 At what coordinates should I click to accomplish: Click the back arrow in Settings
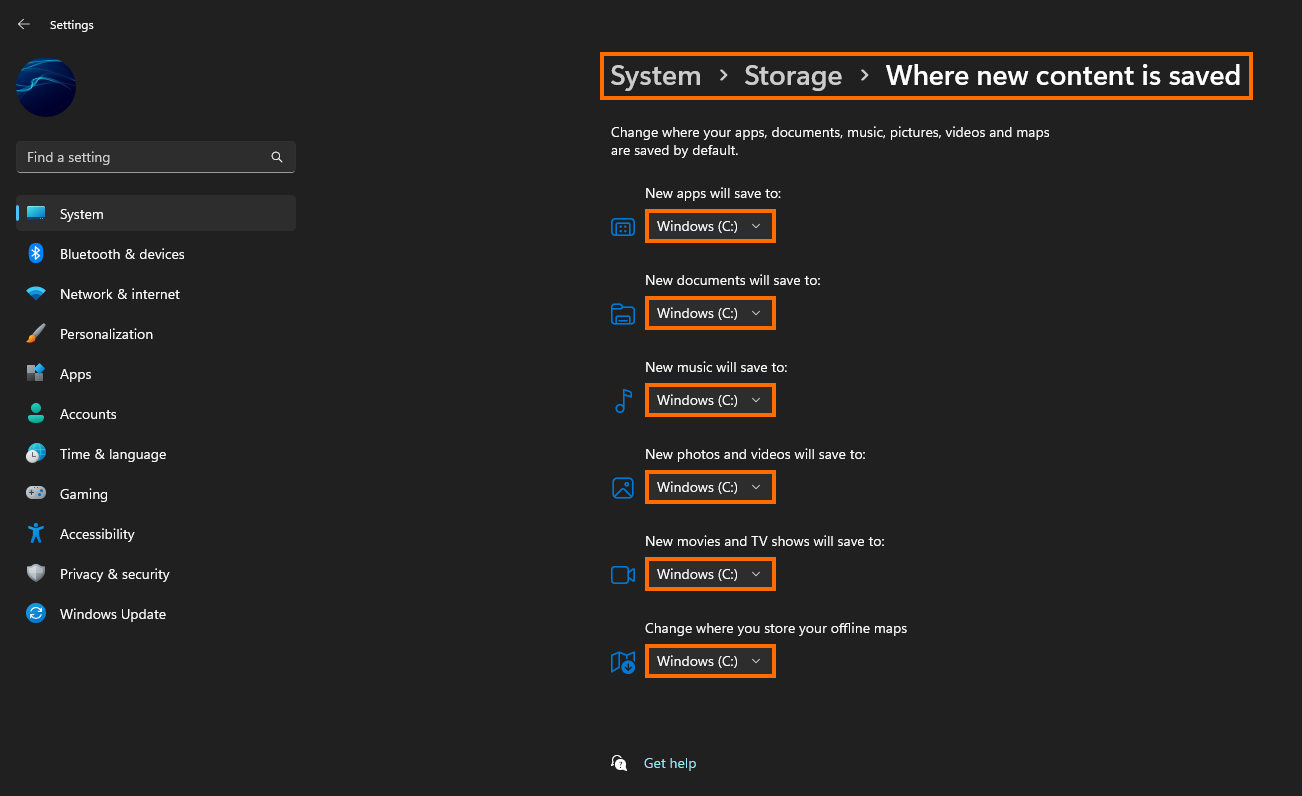coord(24,25)
